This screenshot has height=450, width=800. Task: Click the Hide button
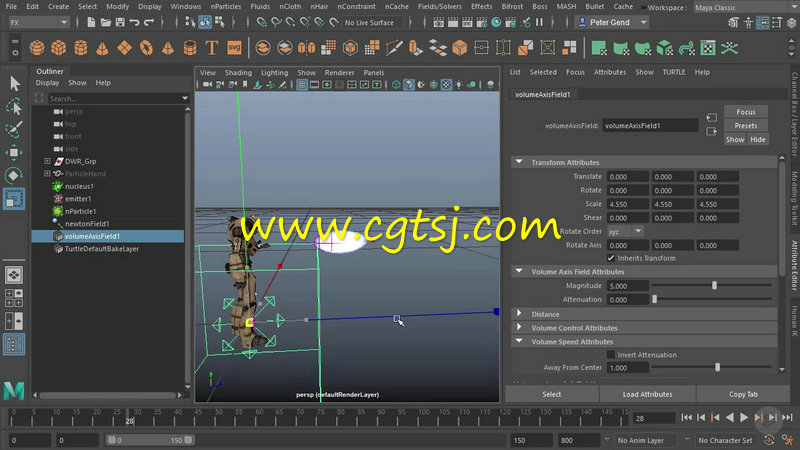click(x=758, y=139)
